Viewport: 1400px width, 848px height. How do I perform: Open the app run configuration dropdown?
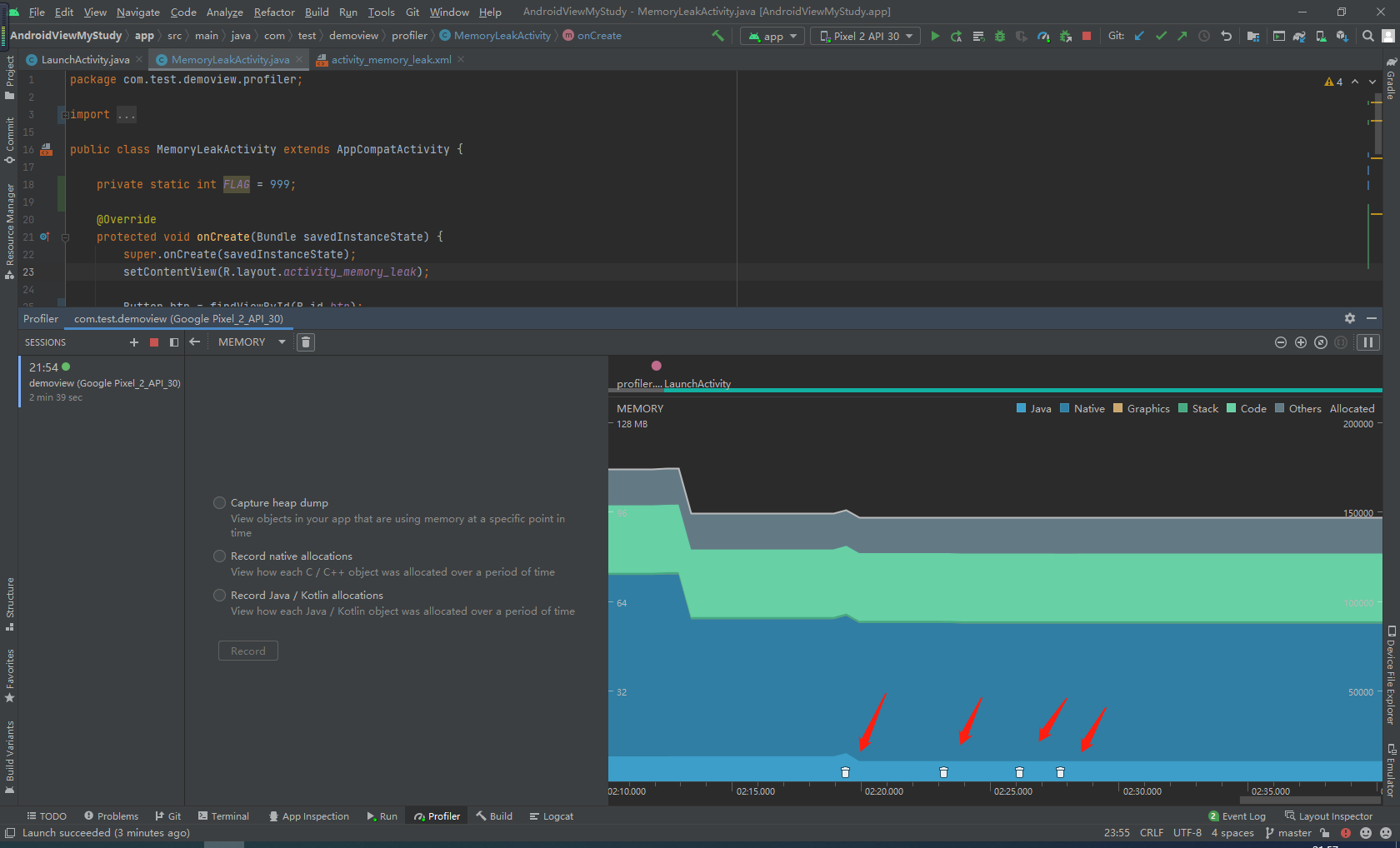pyautogui.click(x=771, y=36)
